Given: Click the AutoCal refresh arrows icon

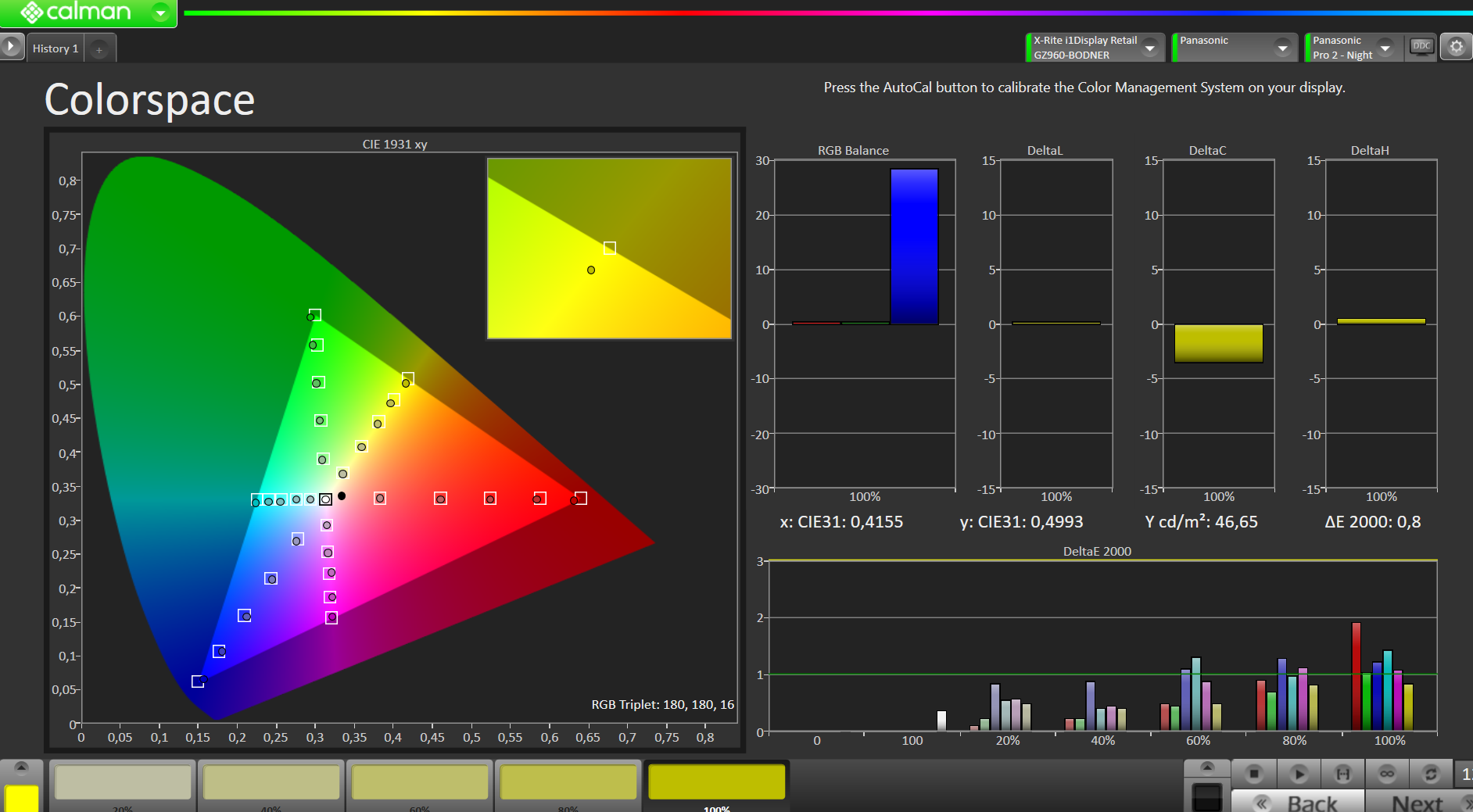Looking at the screenshot, I should (1431, 774).
